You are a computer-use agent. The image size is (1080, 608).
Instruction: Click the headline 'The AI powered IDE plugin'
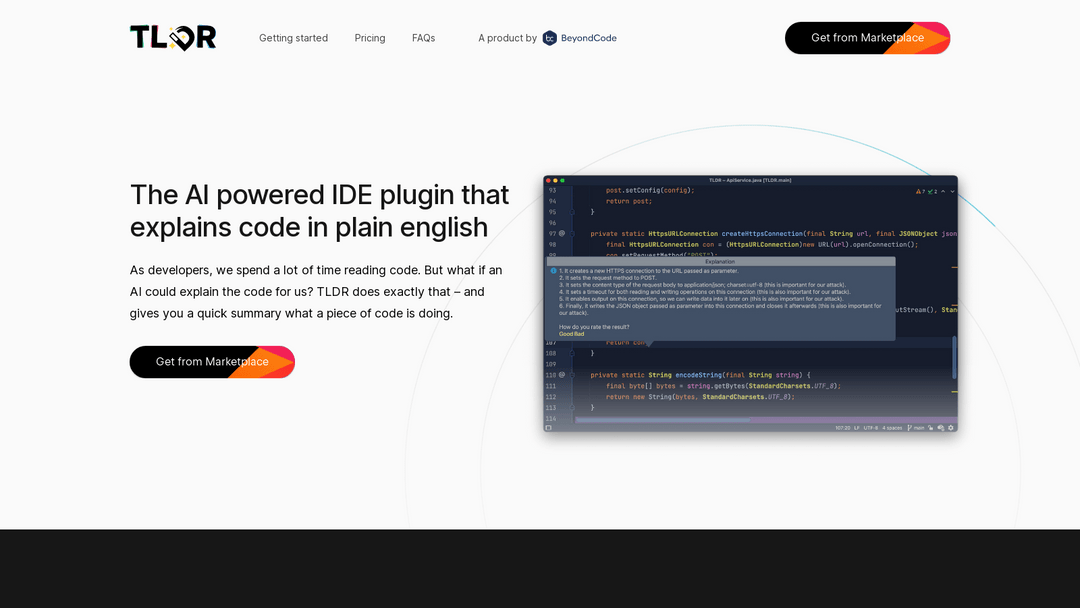click(320, 211)
